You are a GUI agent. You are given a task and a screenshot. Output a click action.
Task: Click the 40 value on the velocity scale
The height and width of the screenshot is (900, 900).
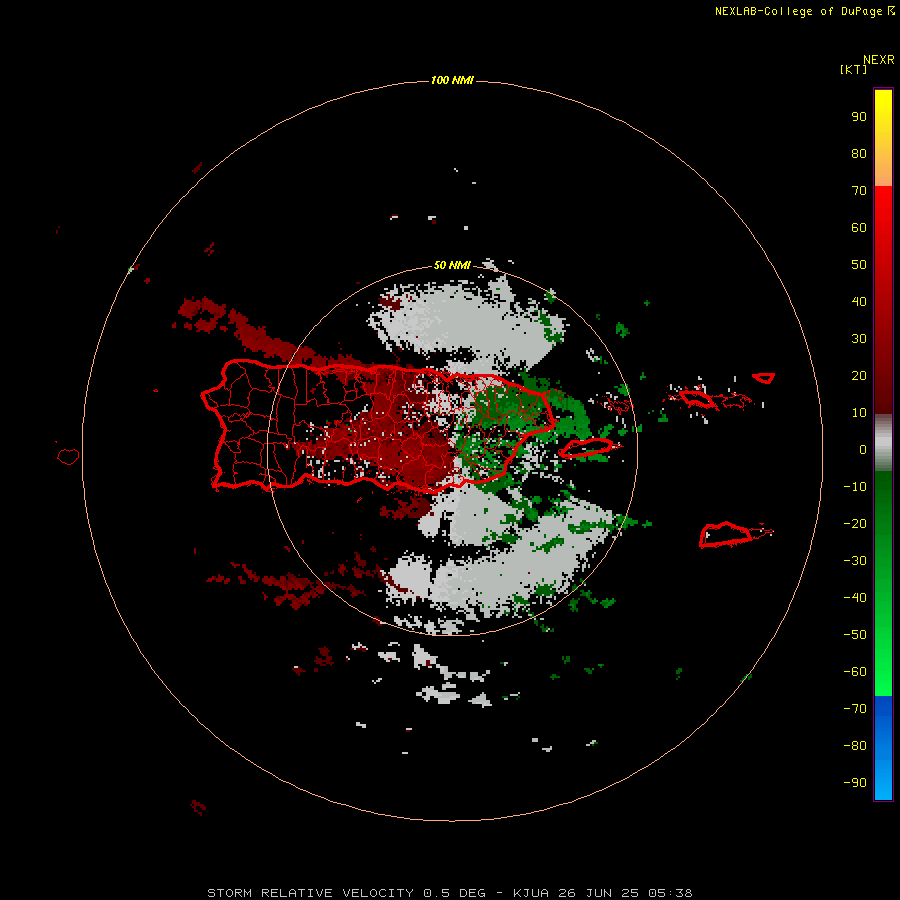pyautogui.click(x=859, y=302)
